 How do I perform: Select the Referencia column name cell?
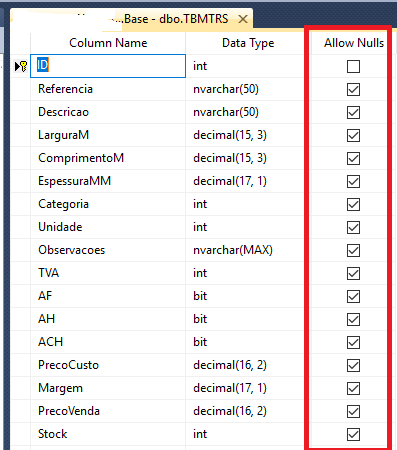(x=108, y=89)
